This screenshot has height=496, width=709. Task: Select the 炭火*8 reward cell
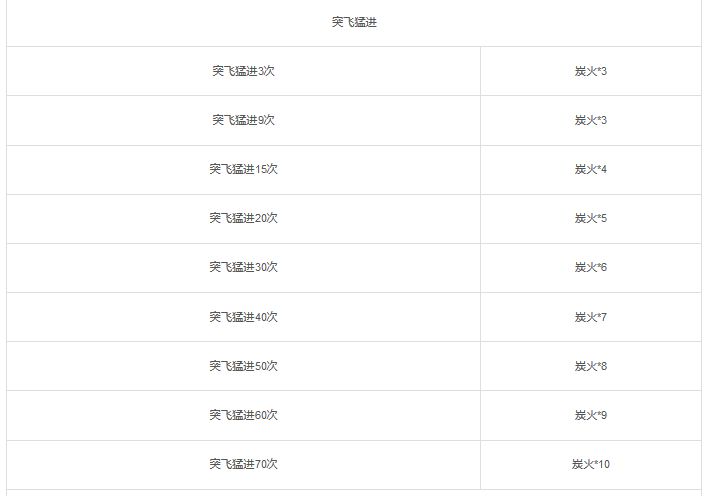click(x=591, y=366)
